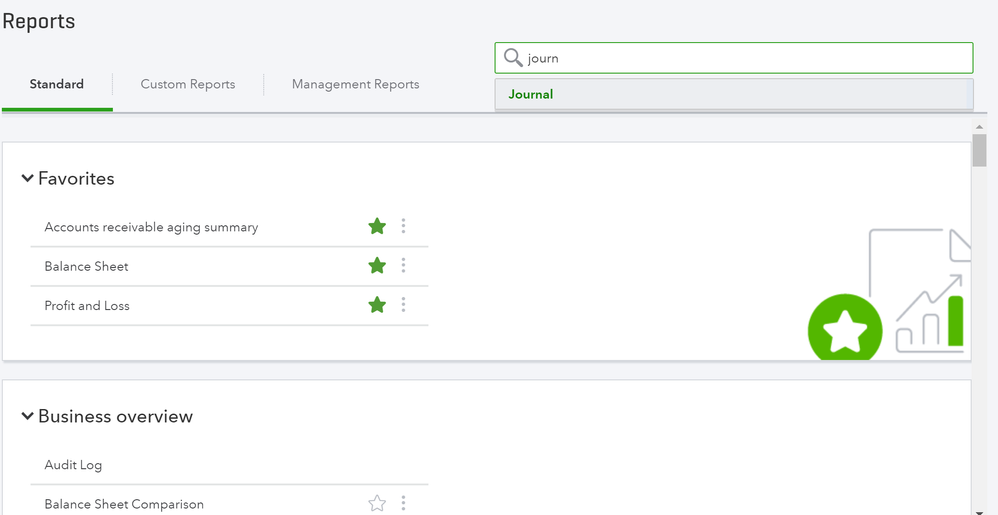Open the Profit and Loss report

tap(87, 306)
